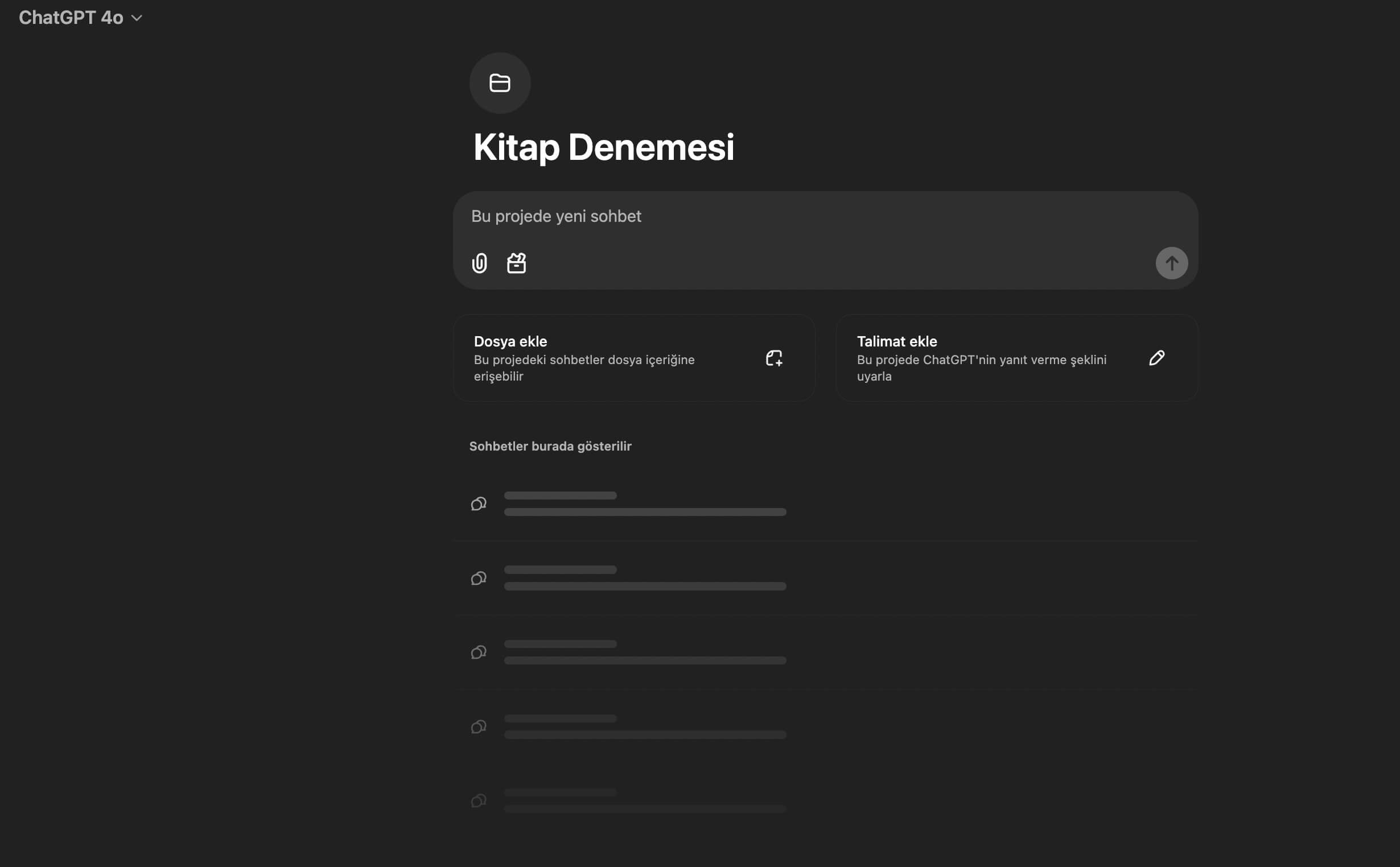Viewport: 1400px width, 867px height.
Task: Click the fifth placeholder chat bubble icon
Action: (x=478, y=800)
